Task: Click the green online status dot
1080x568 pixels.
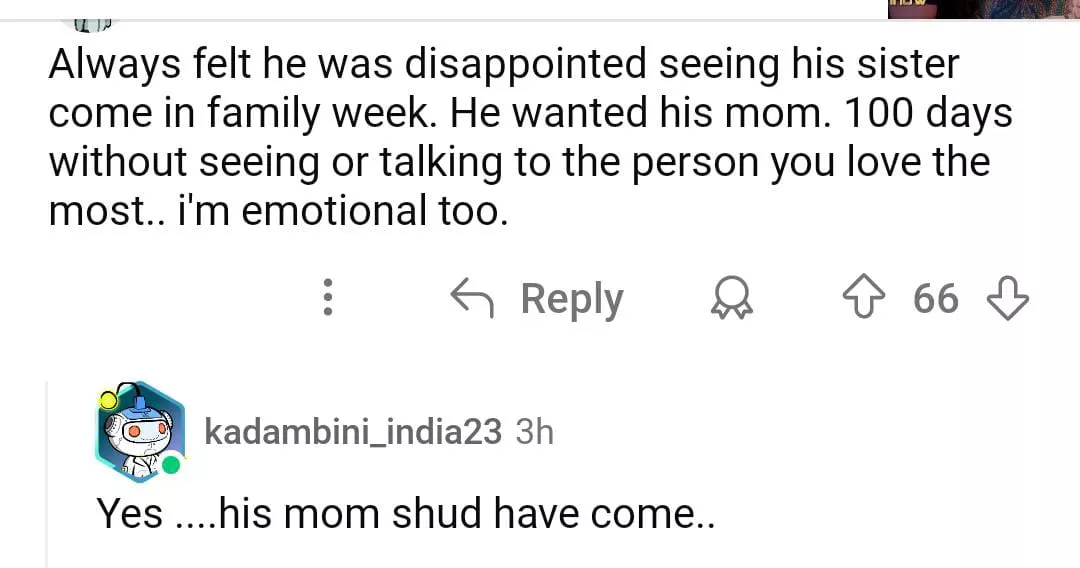Action: coord(172,464)
